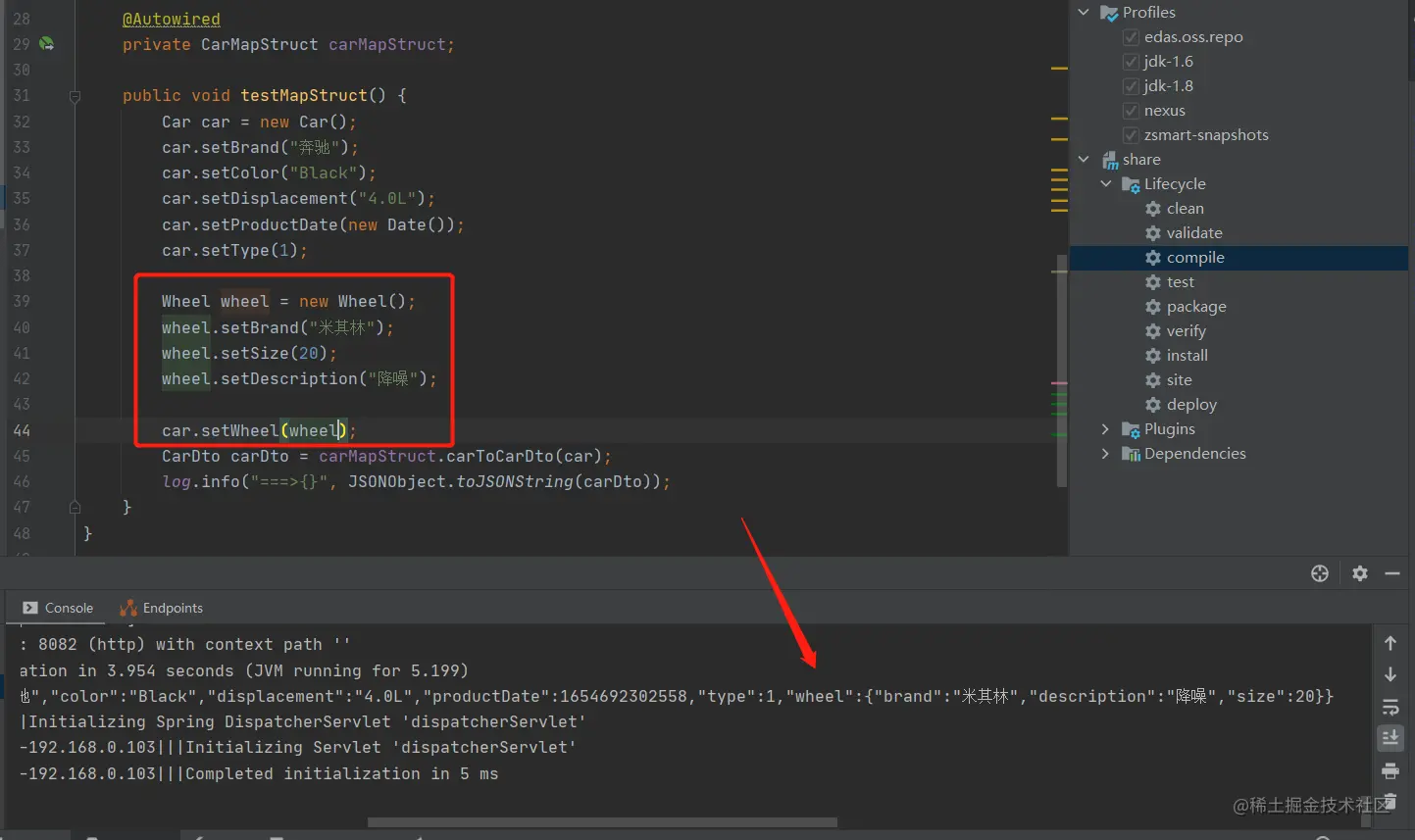Open the tool window settings gear

(1360, 573)
